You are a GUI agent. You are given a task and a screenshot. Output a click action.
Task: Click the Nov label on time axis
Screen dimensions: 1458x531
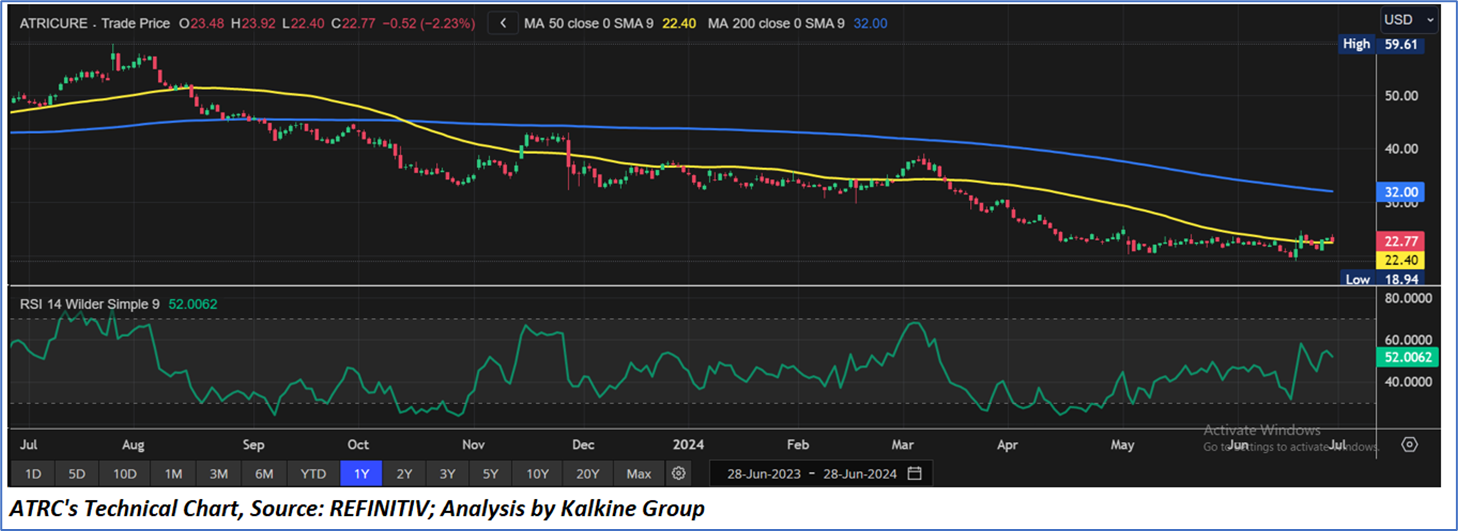(x=474, y=445)
